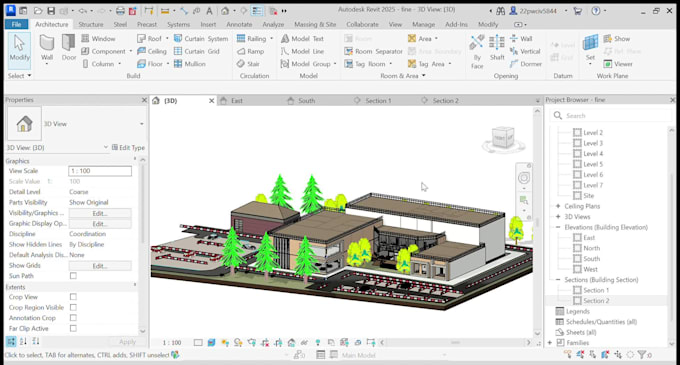This screenshot has width=680, height=365.
Task: Toggle the Annotation Crop checkbox
Action: tap(73, 318)
